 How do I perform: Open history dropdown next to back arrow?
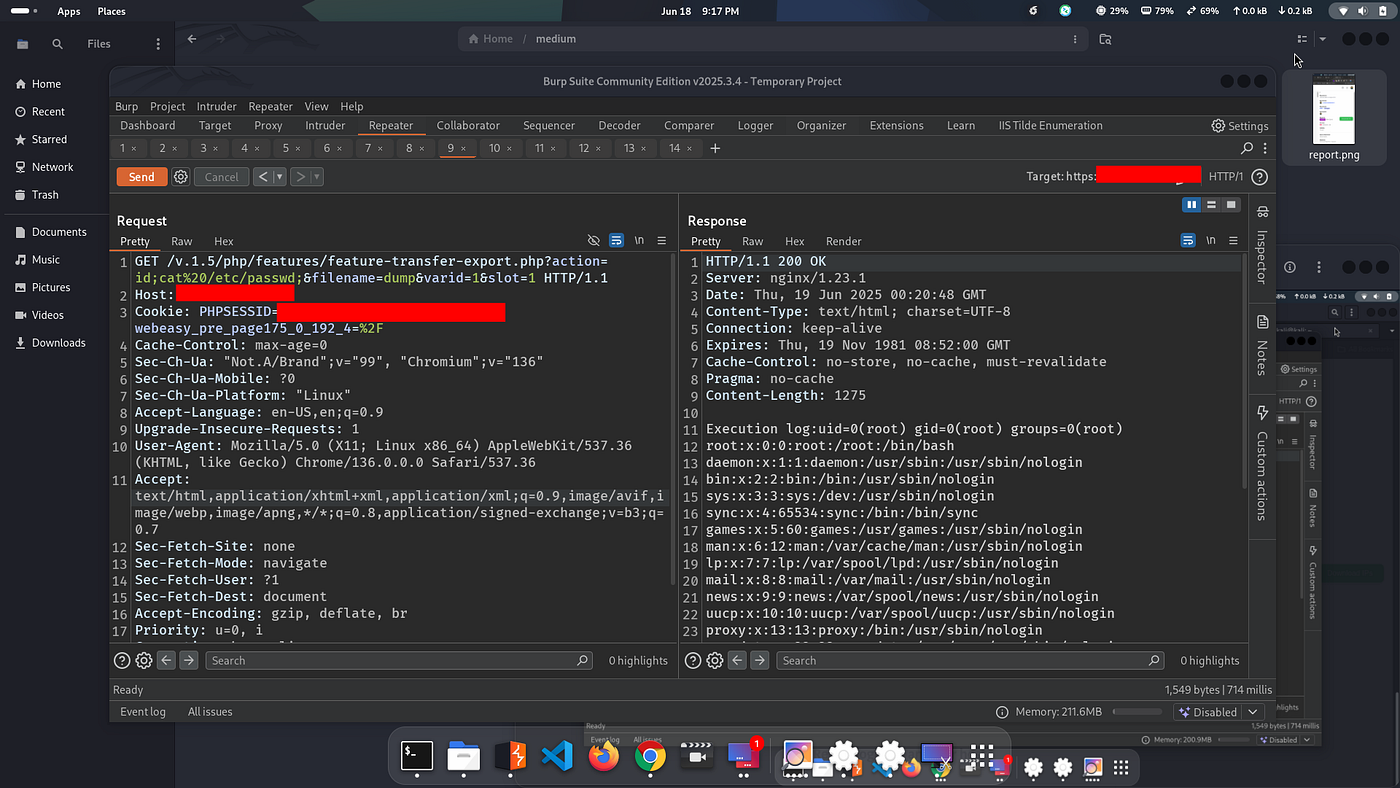(280, 177)
